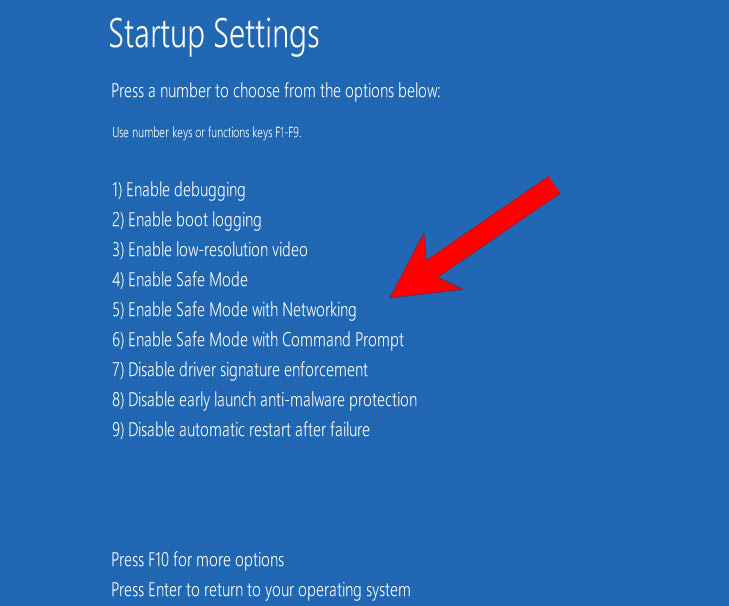This screenshot has height=606, width=729.
Task: Select Disable automatic restart after failure
Action: (x=240, y=430)
